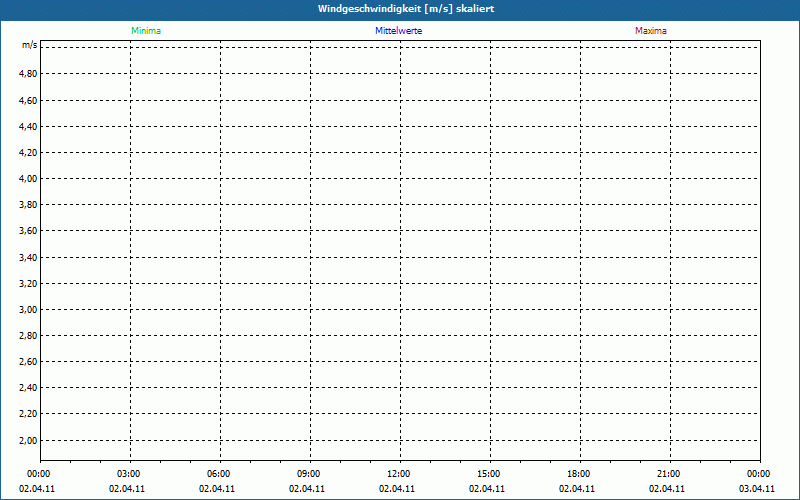
Task: Click the Windgeschwindigkeit chart title bar
Action: tap(400, 9)
